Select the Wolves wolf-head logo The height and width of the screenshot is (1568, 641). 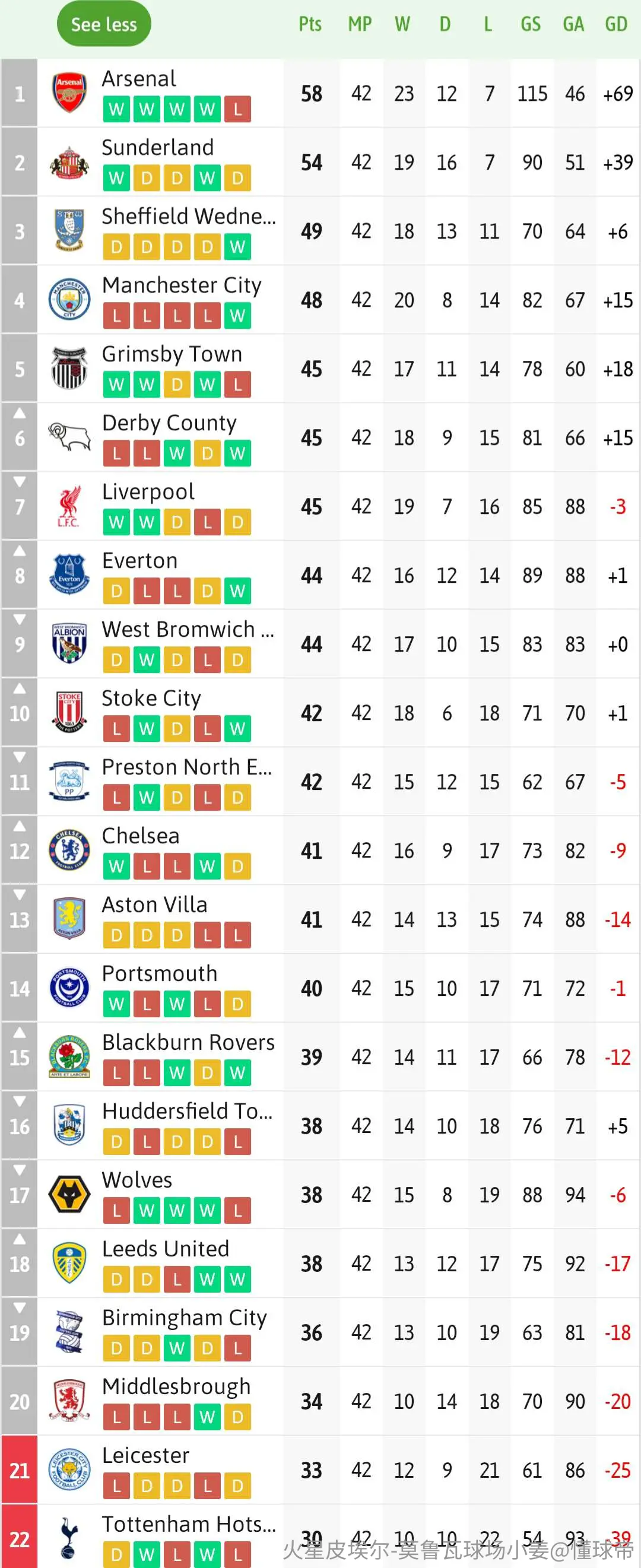pos(69,1194)
